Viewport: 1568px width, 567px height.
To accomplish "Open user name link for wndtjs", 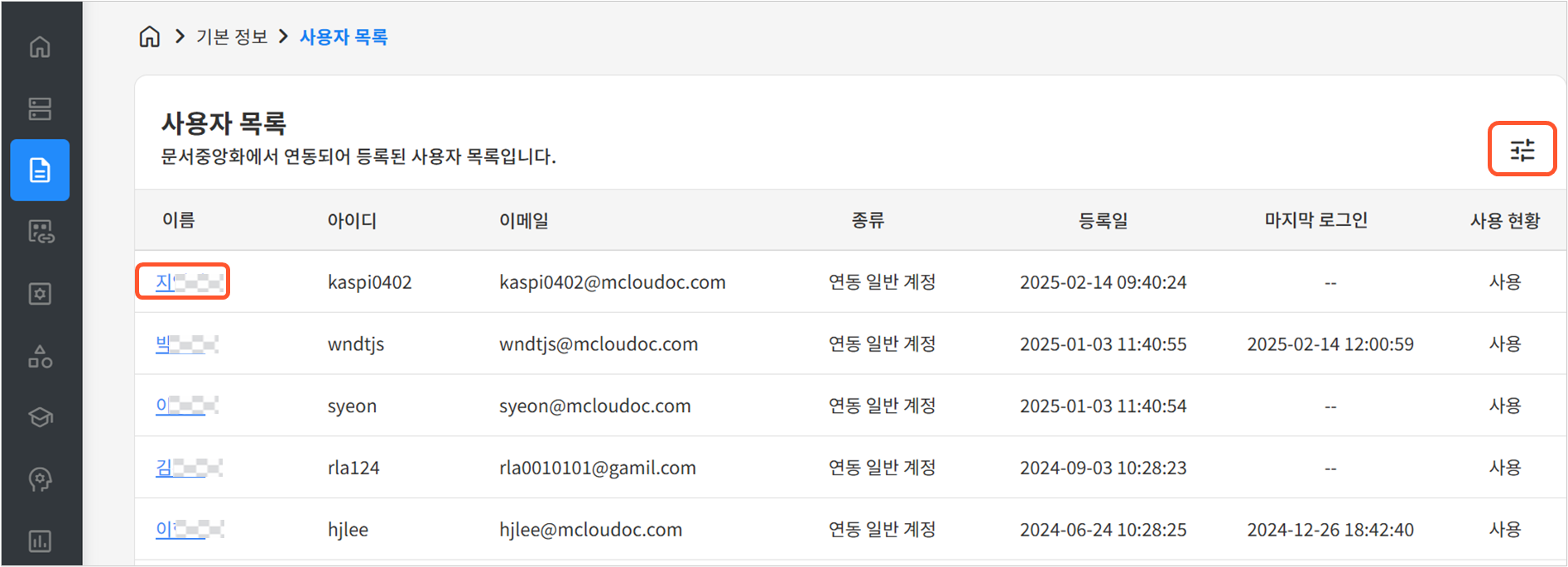I will coord(163,344).
